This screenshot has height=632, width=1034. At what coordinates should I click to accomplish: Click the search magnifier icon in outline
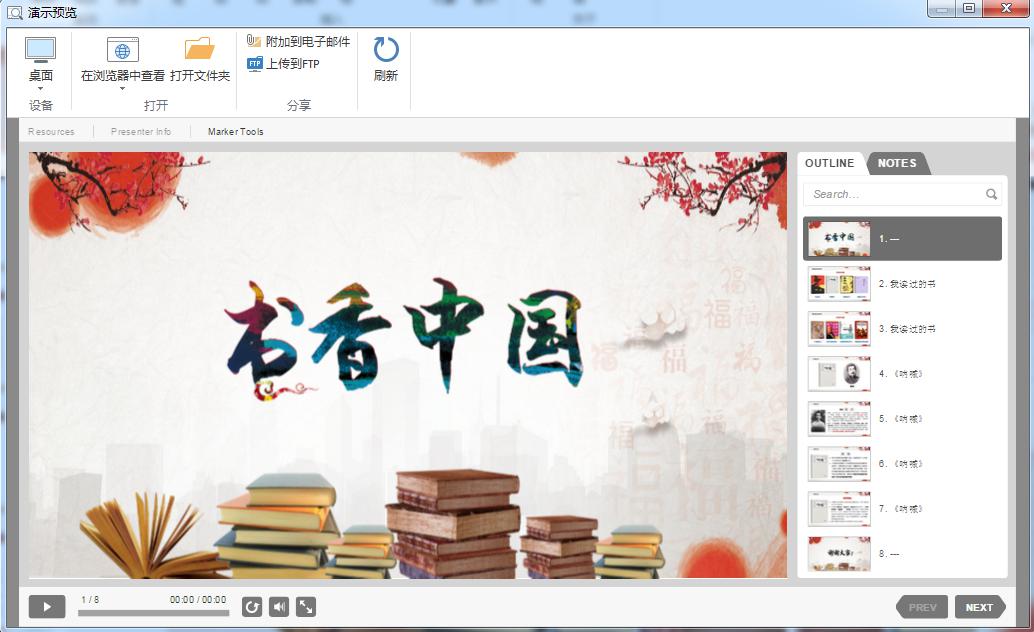(x=991, y=195)
